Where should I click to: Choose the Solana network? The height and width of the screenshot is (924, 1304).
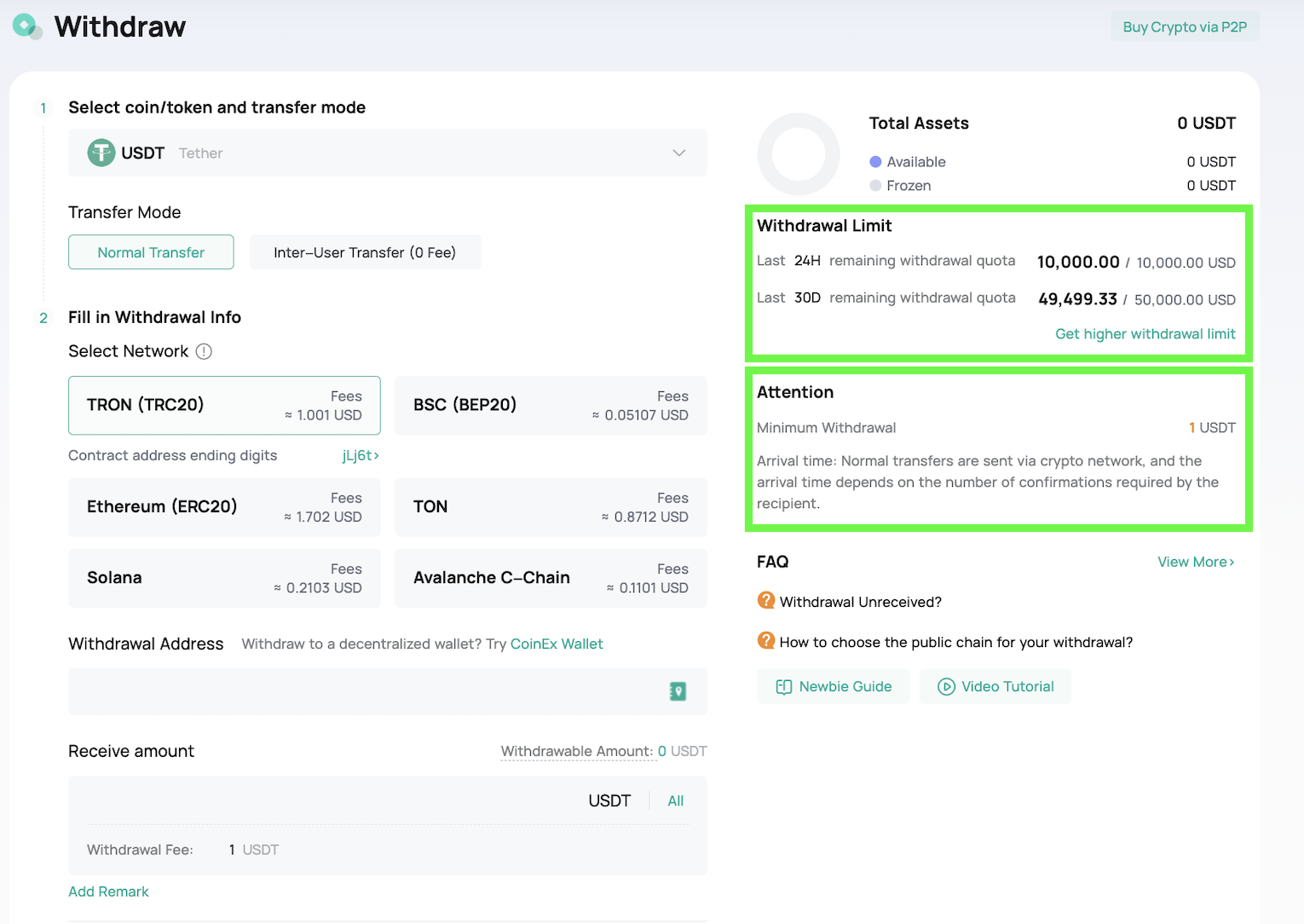pyautogui.click(x=224, y=578)
